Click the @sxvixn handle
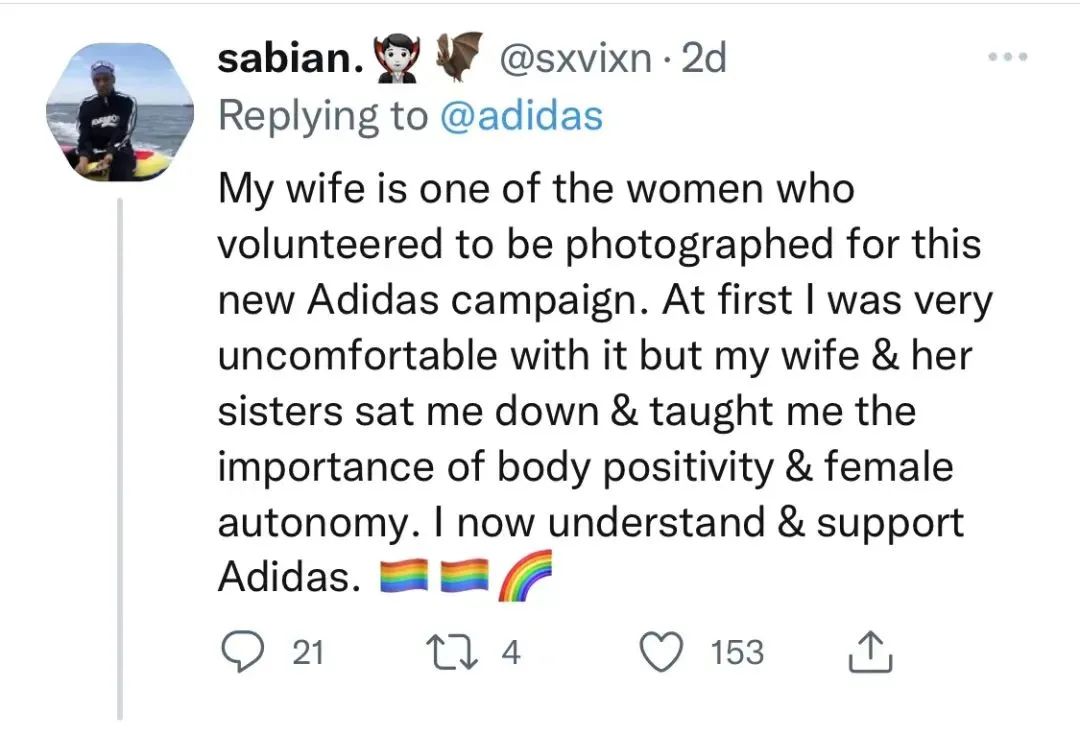1080x735 pixels. click(x=576, y=60)
